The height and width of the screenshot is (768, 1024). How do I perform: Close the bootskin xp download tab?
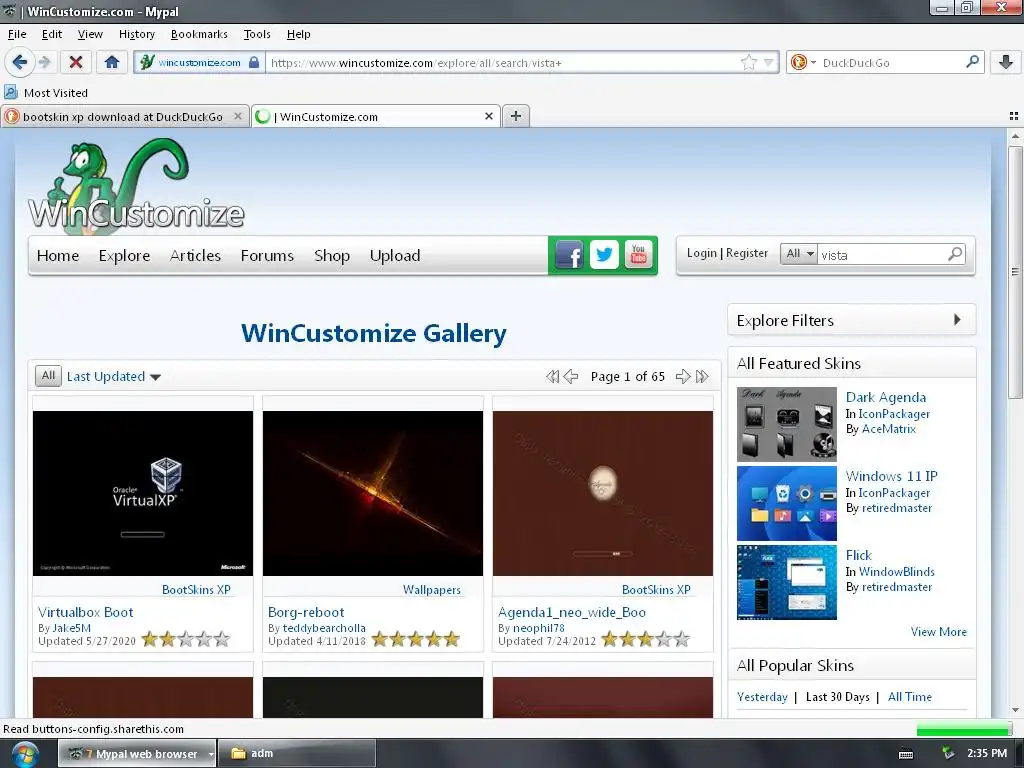click(238, 116)
